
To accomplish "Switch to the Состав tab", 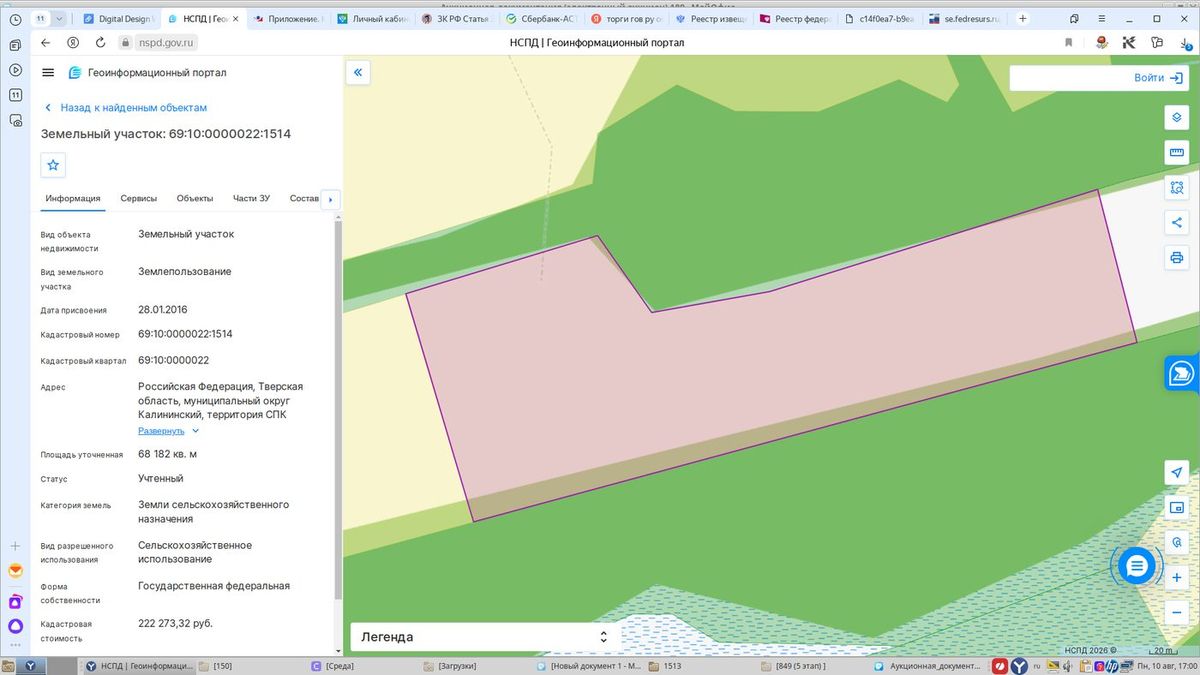I will coord(304,198).
